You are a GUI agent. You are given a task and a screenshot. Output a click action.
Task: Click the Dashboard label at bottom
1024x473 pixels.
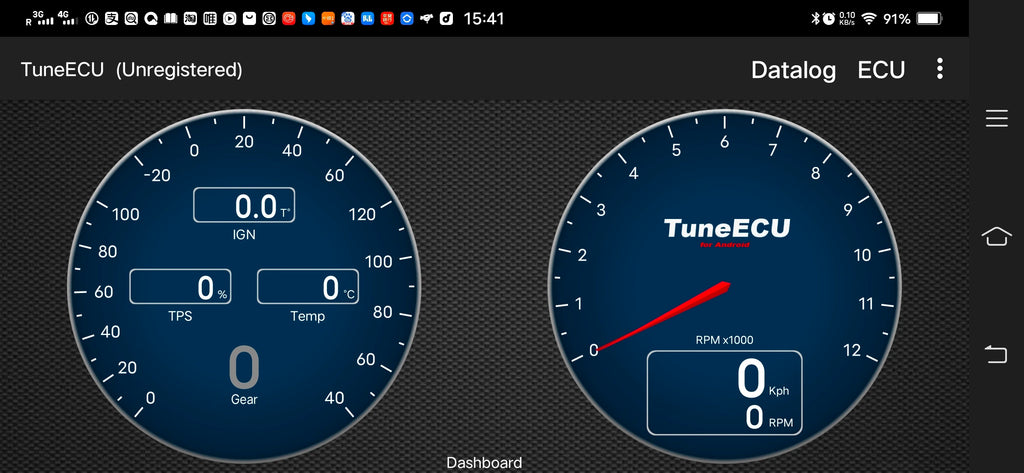[x=484, y=463]
